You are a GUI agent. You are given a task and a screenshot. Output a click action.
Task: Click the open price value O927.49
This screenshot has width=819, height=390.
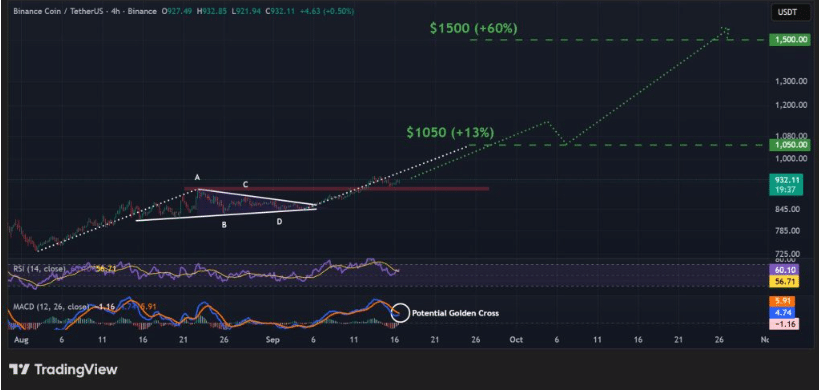click(177, 11)
